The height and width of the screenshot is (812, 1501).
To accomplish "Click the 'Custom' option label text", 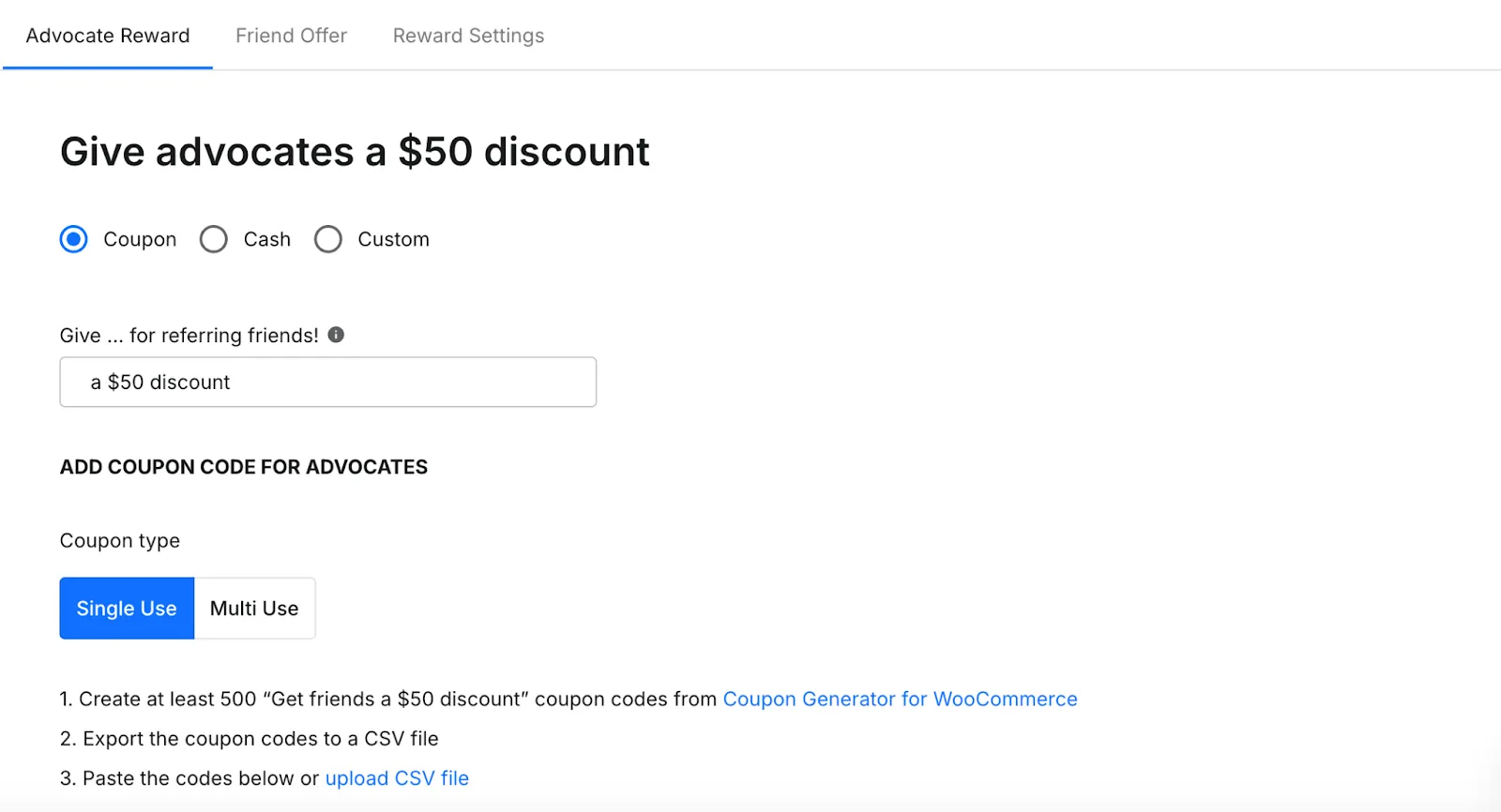I will click(x=394, y=239).
